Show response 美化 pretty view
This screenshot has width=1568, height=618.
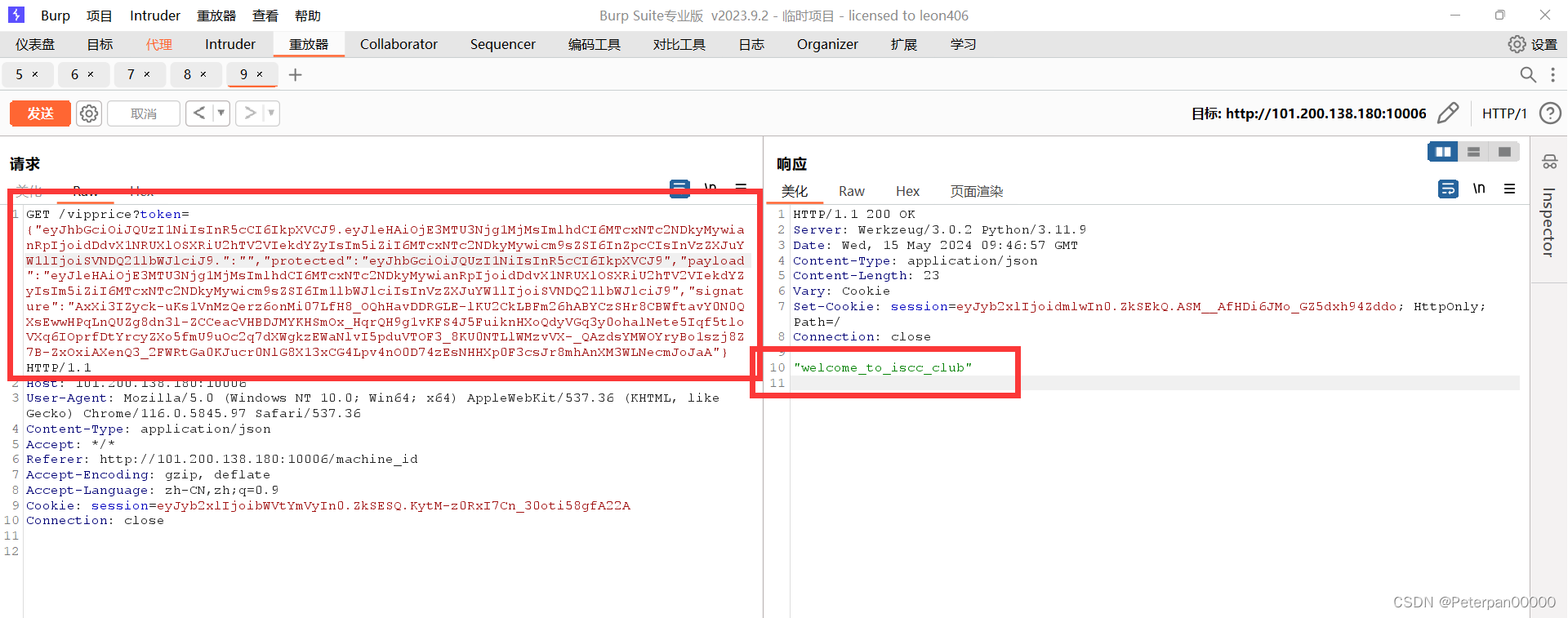795,191
